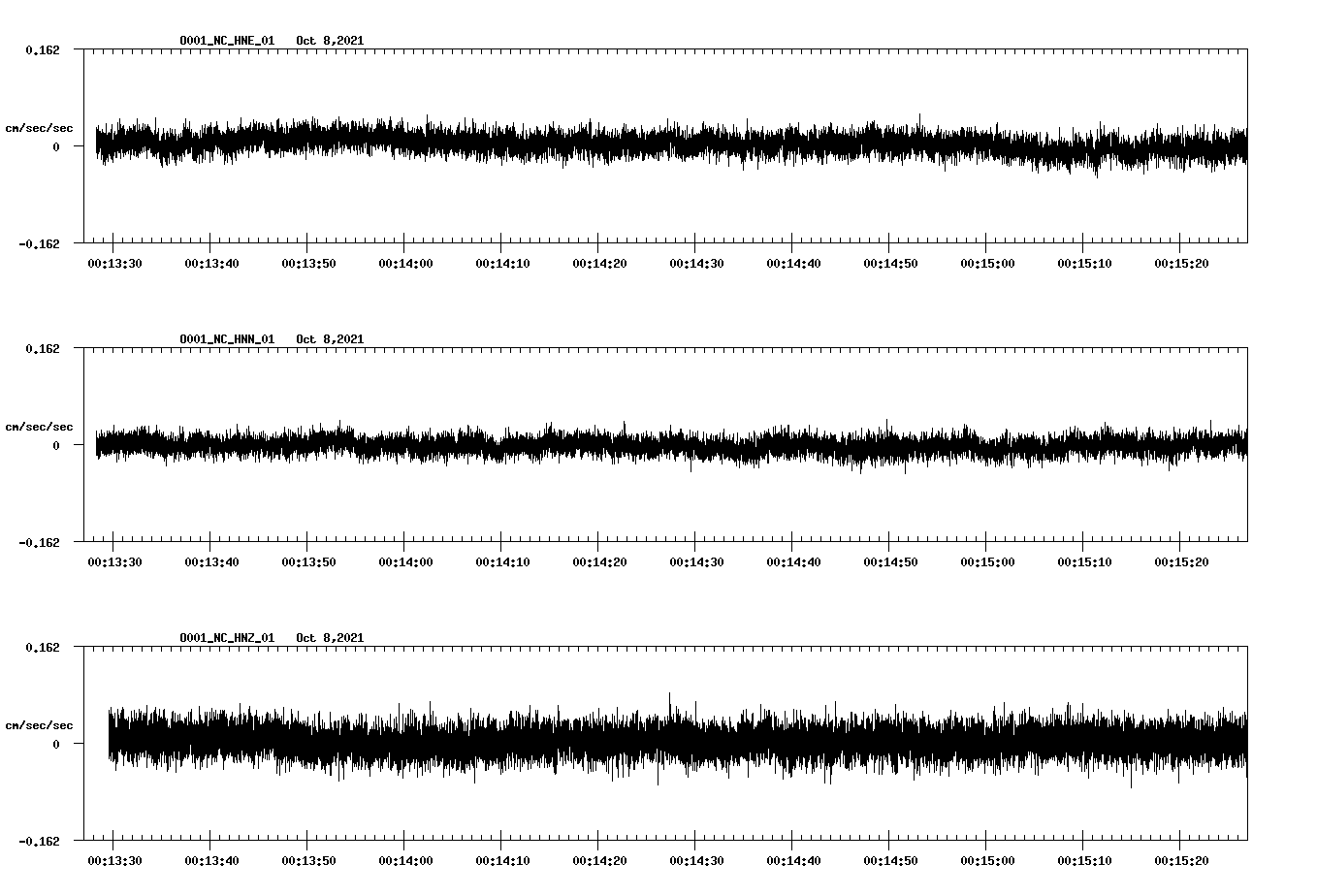The image size is (1317, 896).
Task: Pick the 00:13:50 tick label under HNN chart
Action: pyautogui.click(x=308, y=562)
